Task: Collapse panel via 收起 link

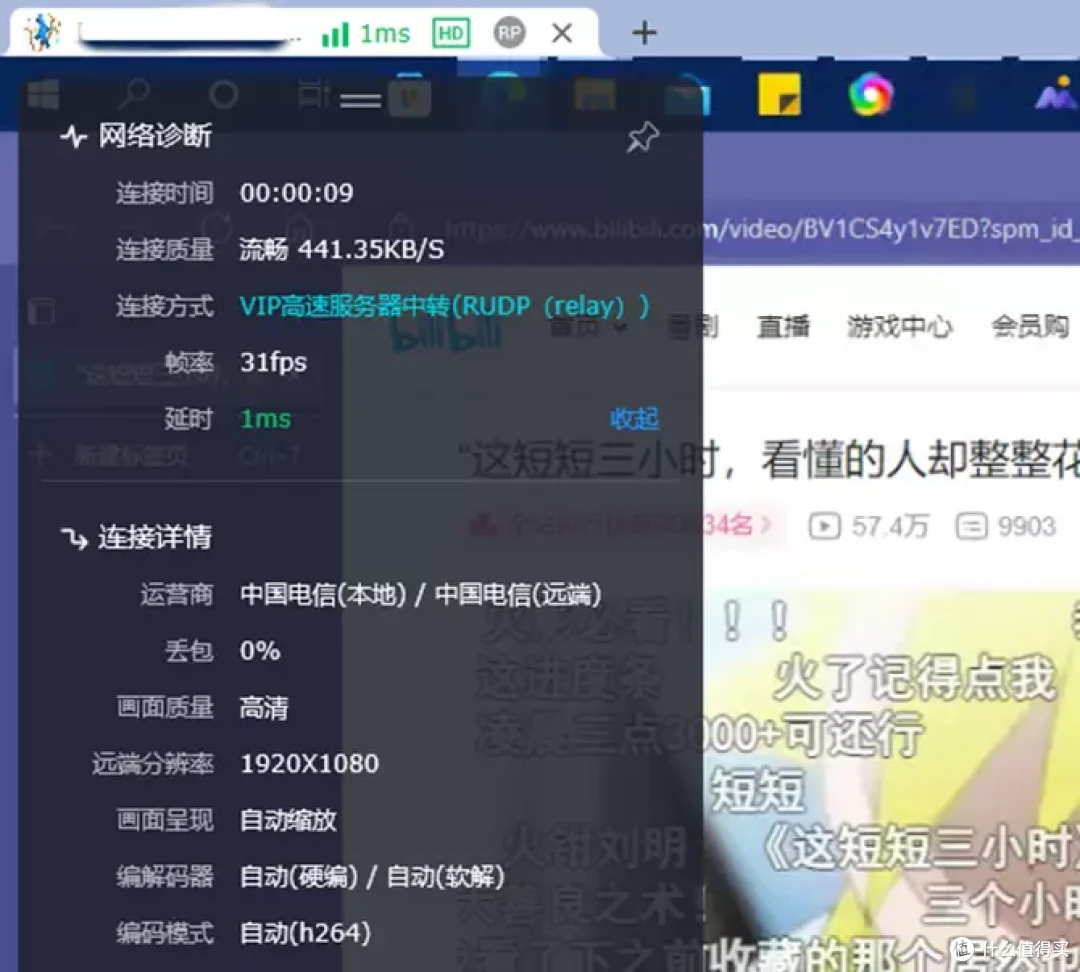Action: (634, 418)
